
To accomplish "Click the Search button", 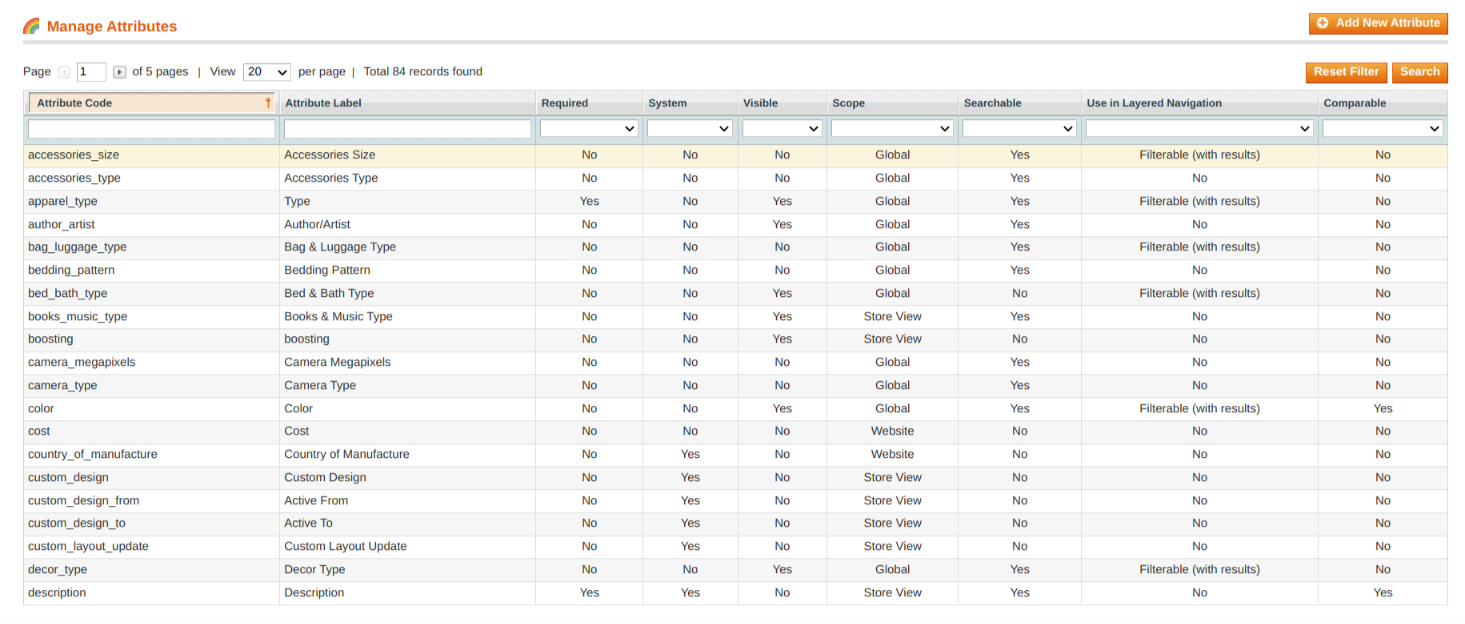I will tap(1419, 72).
